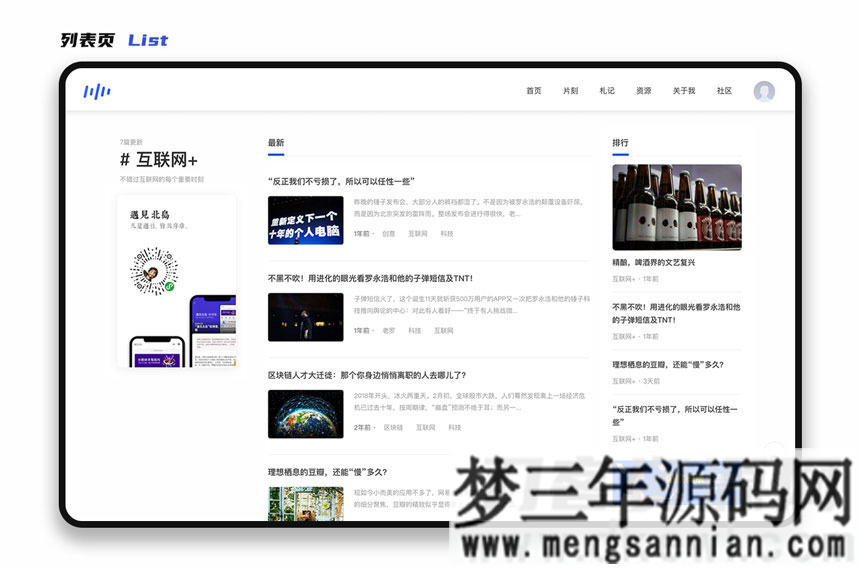Screen dimensions: 860x570
Task: Open 最新 article "反正我们不亏损了，所以可以任性一些"
Action: [x=341, y=182]
